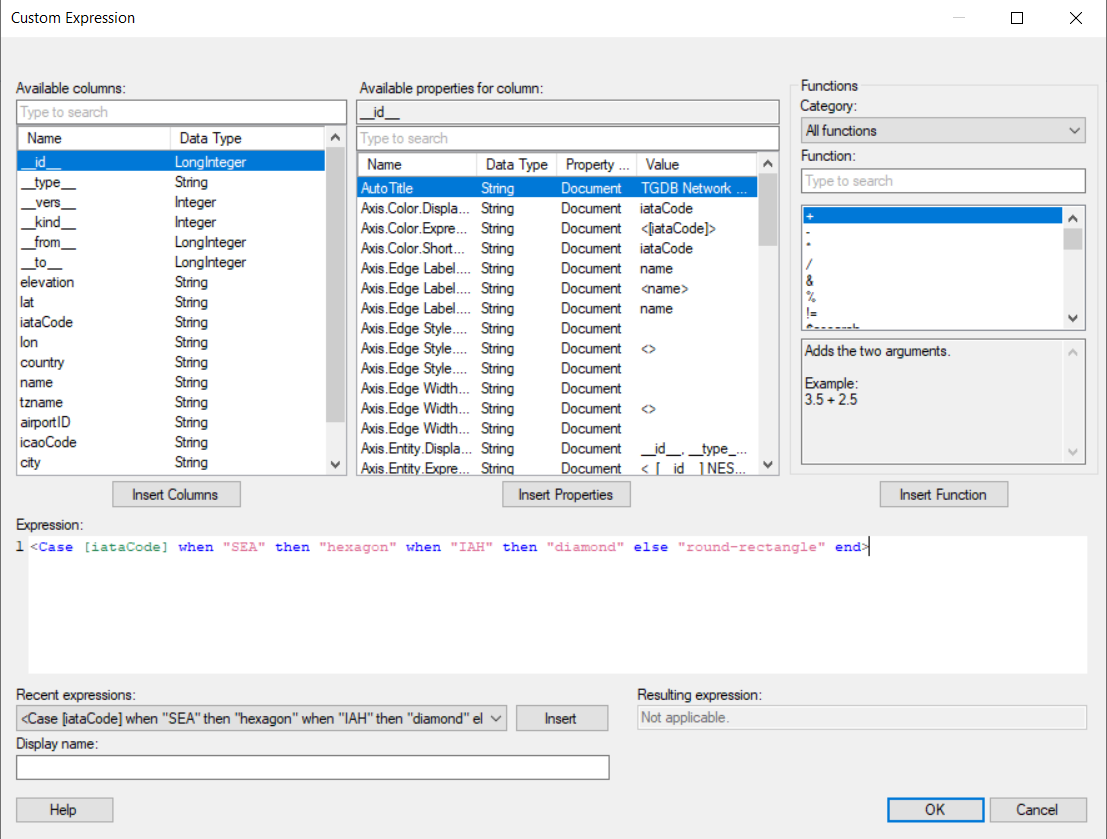Sort properties by the Value column header
The width and height of the screenshot is (1107, 839).
pyautogui.click(x=662, y=164)
